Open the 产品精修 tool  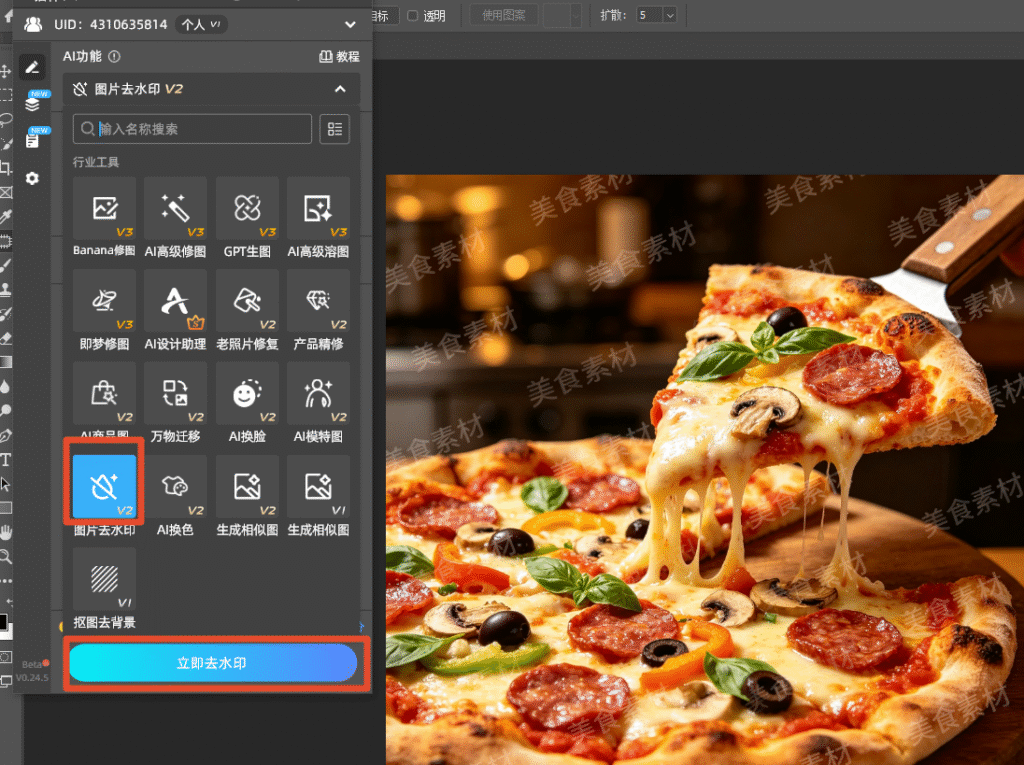pos(318,301)
